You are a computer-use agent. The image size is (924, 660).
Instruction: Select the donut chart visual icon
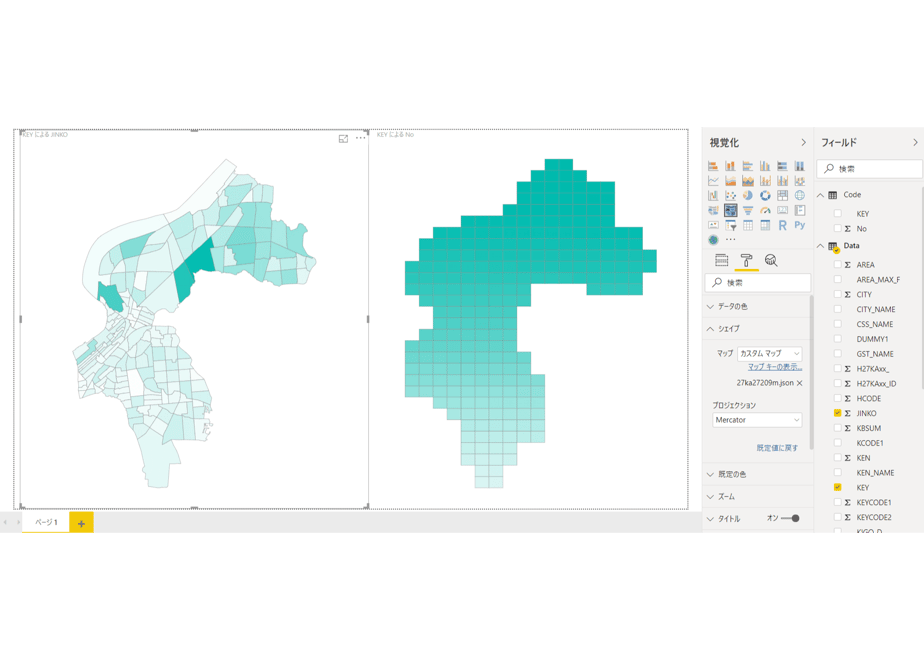tap(765, 196)
